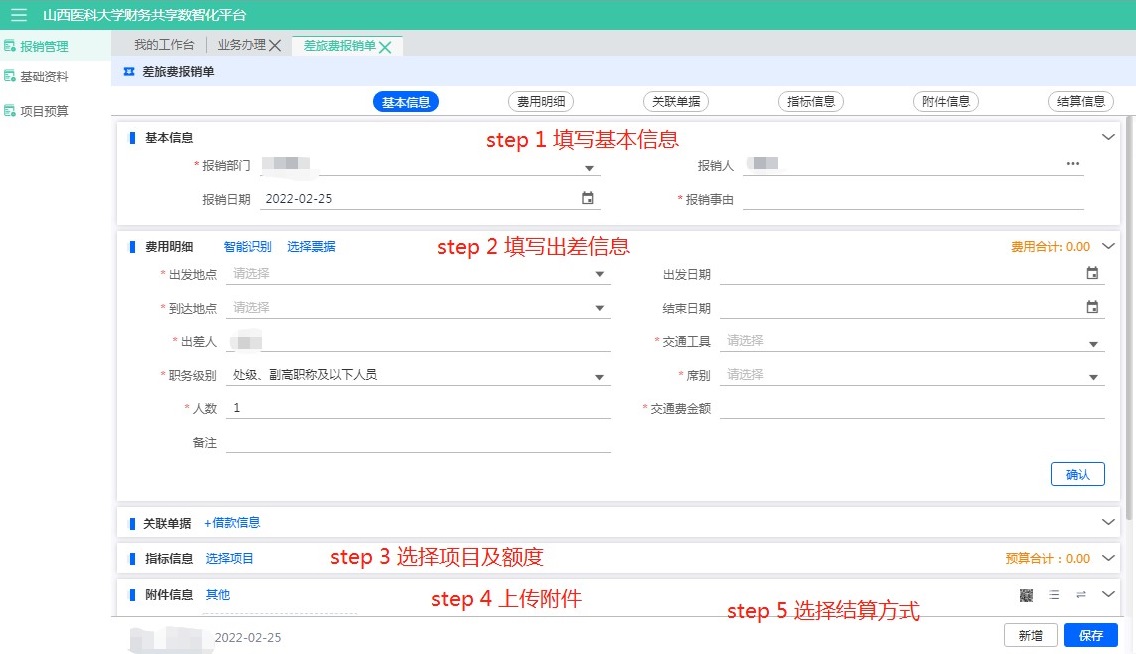Open calendar icon for 结束日期

[x=1092, y=307]
